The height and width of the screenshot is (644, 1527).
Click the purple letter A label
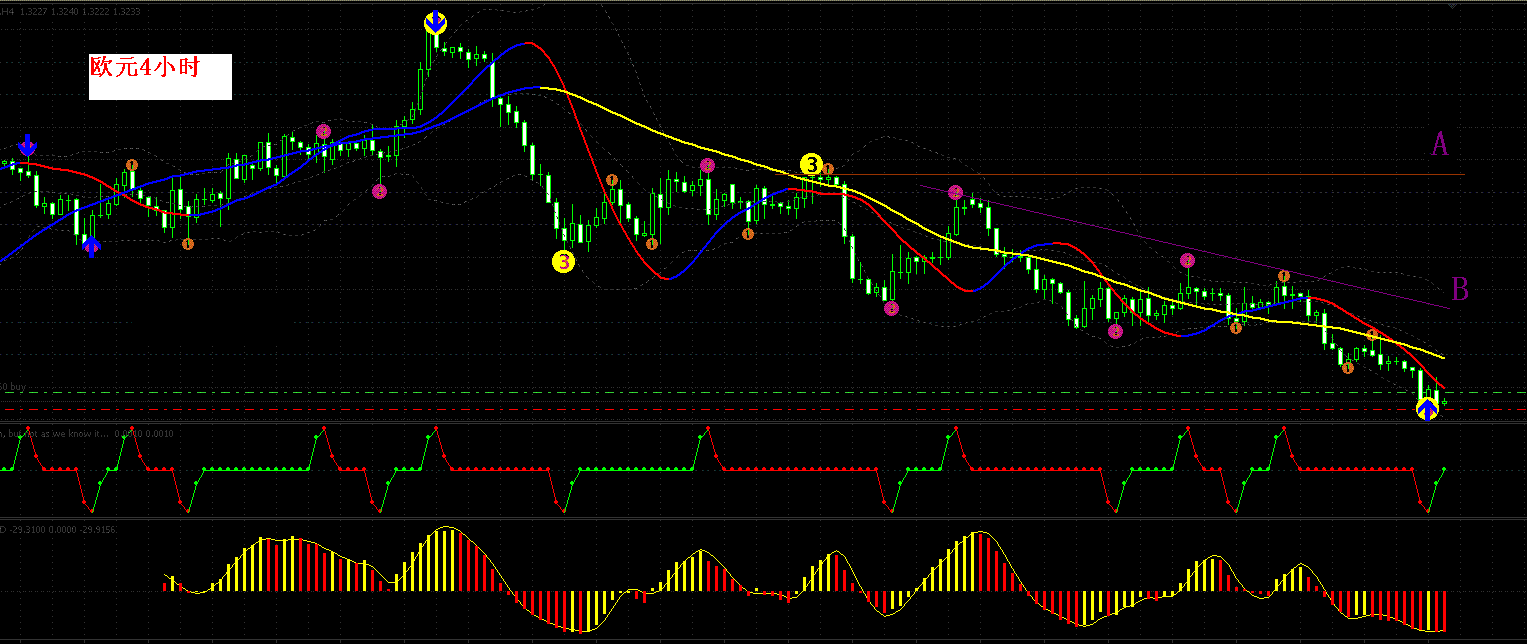(1440, 144)
